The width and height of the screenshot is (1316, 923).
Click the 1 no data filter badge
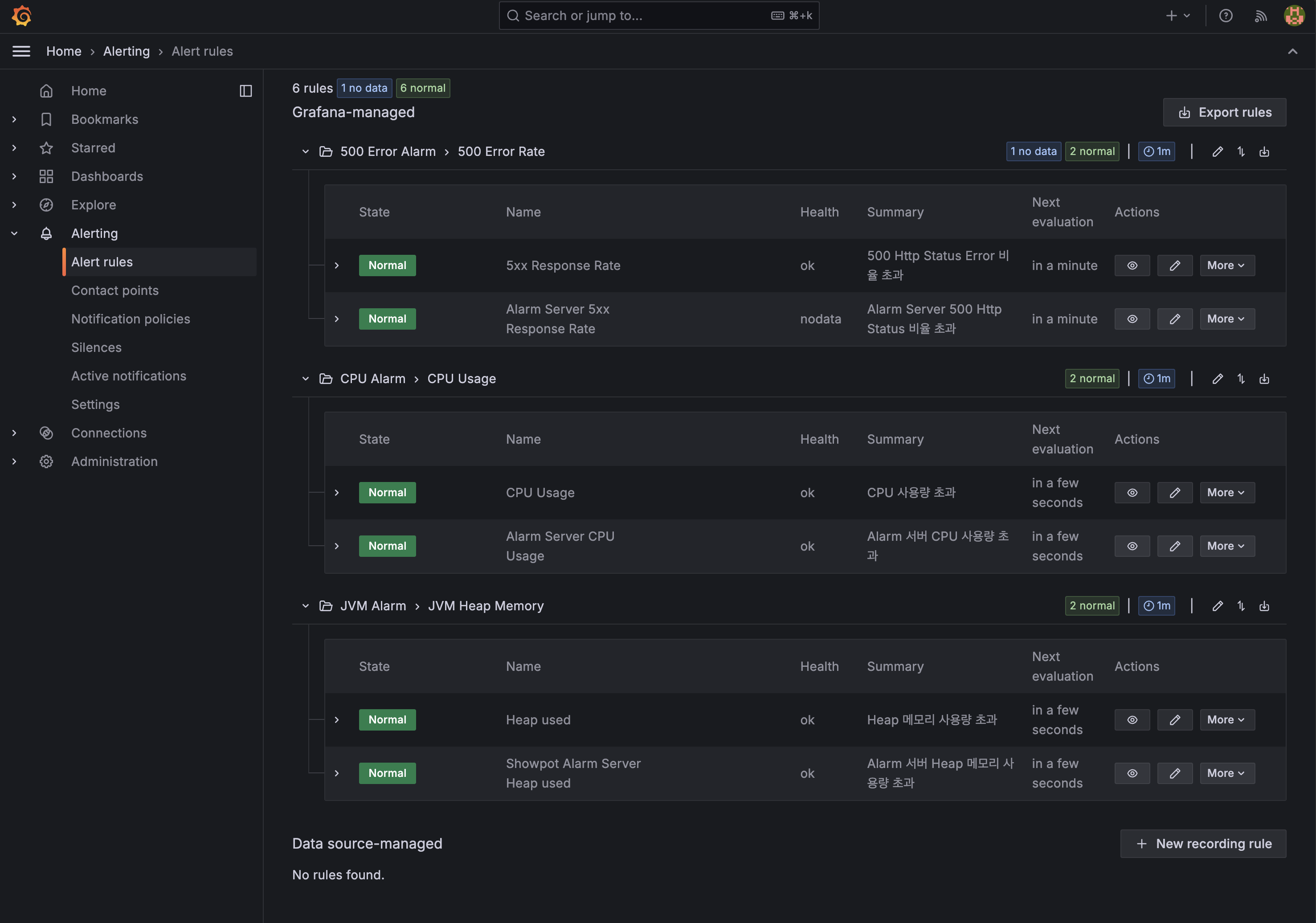(364, 88)
